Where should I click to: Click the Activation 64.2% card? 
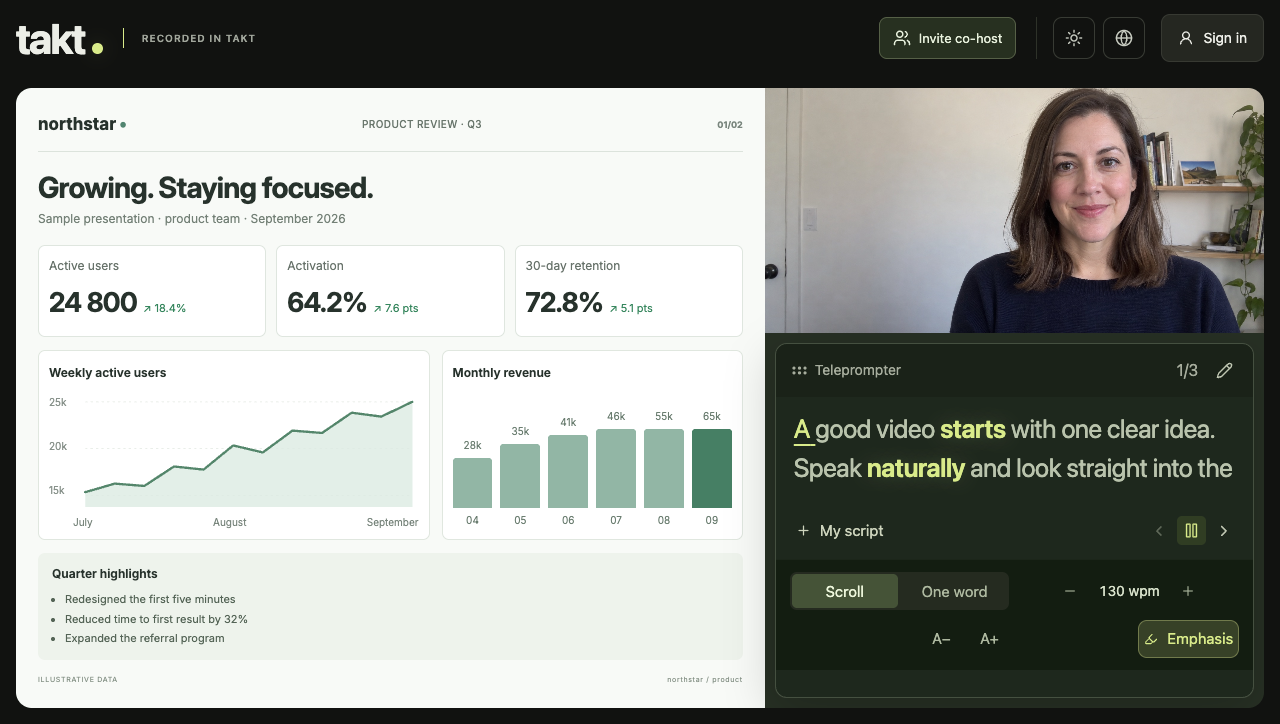click(x=390, y=291)
